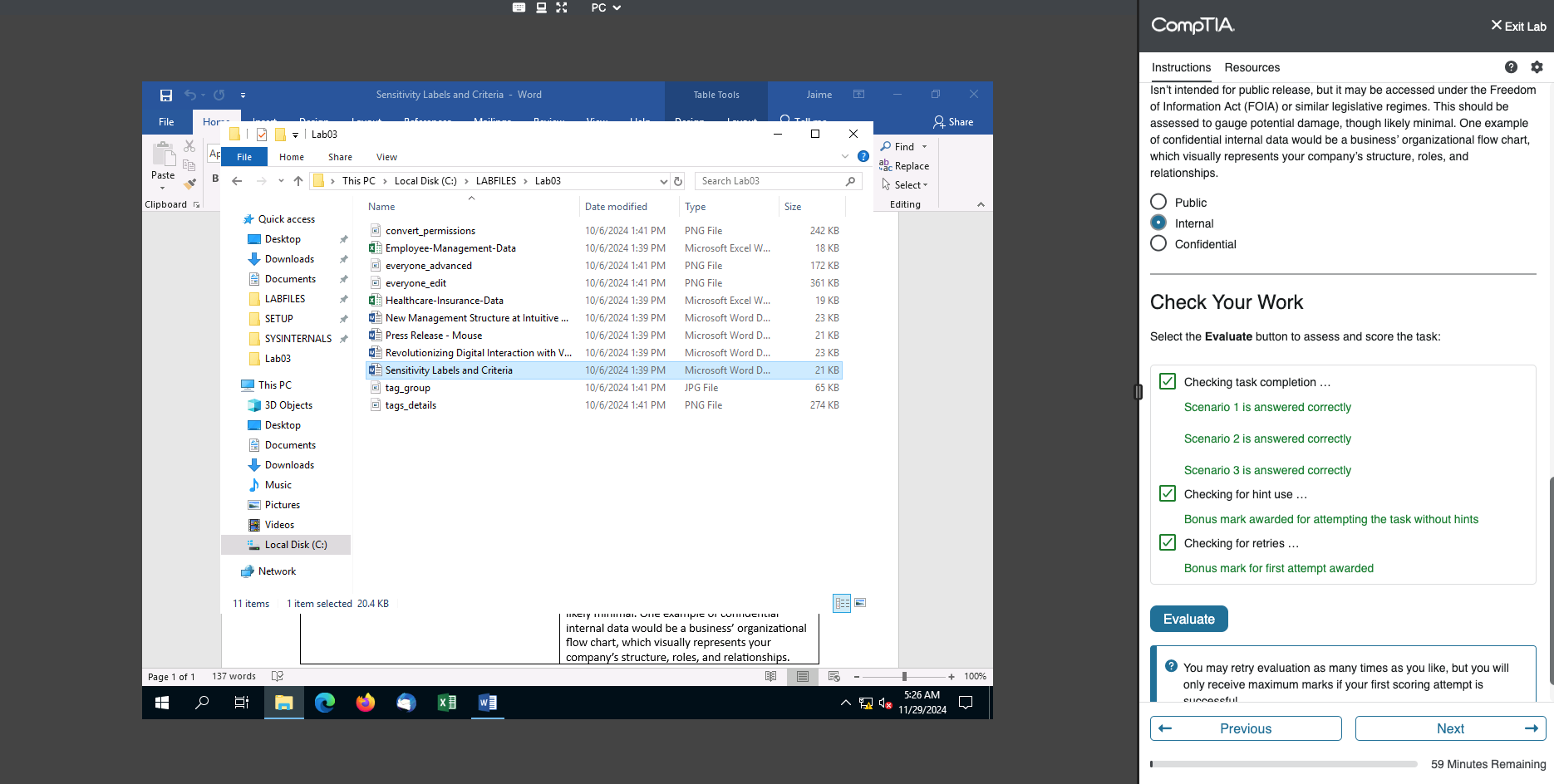Click the zoom in plus button in Word
Viewport: 1554px width, 784px height.
click(952, 677)
